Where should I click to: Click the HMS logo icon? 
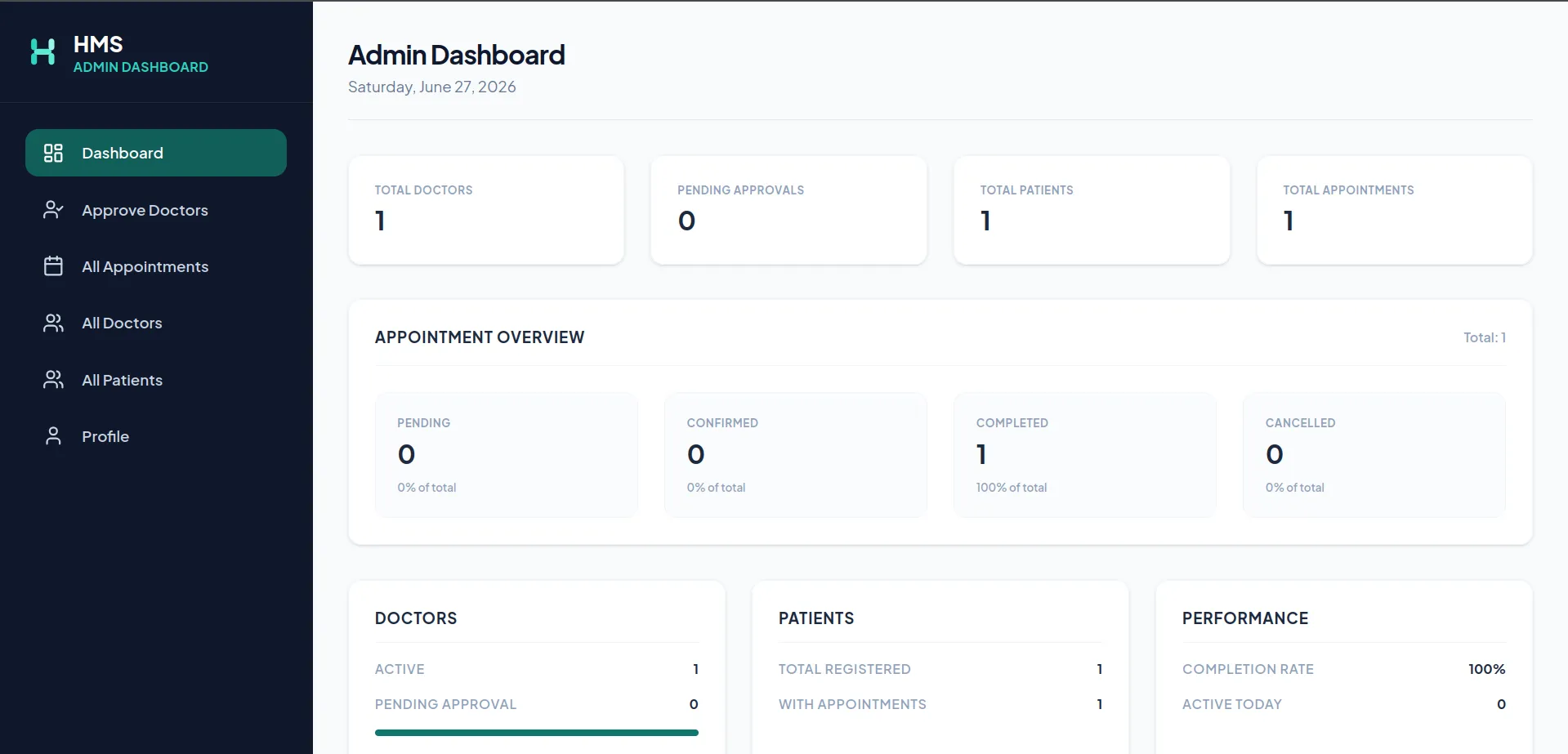pos(42,51)
